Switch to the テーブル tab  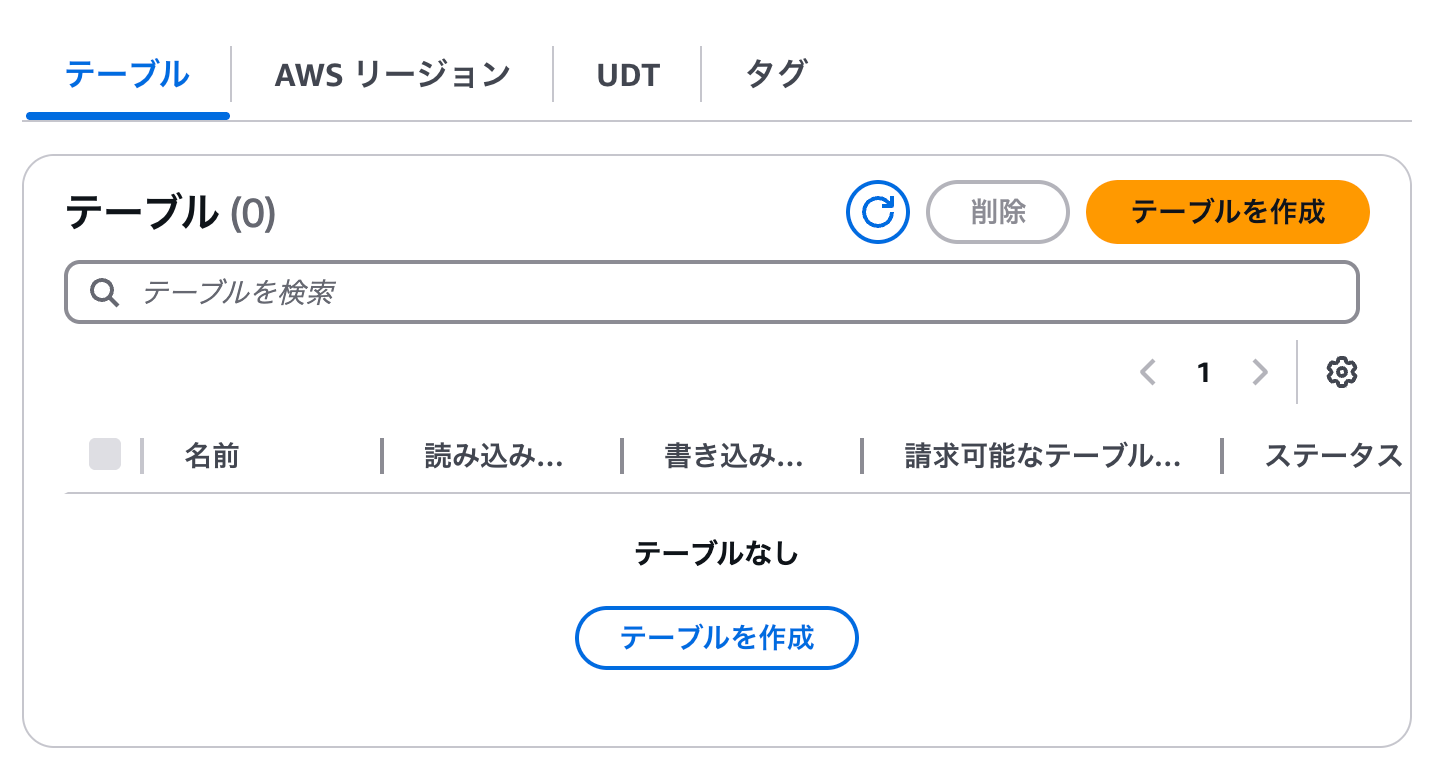tap(127, 75)
